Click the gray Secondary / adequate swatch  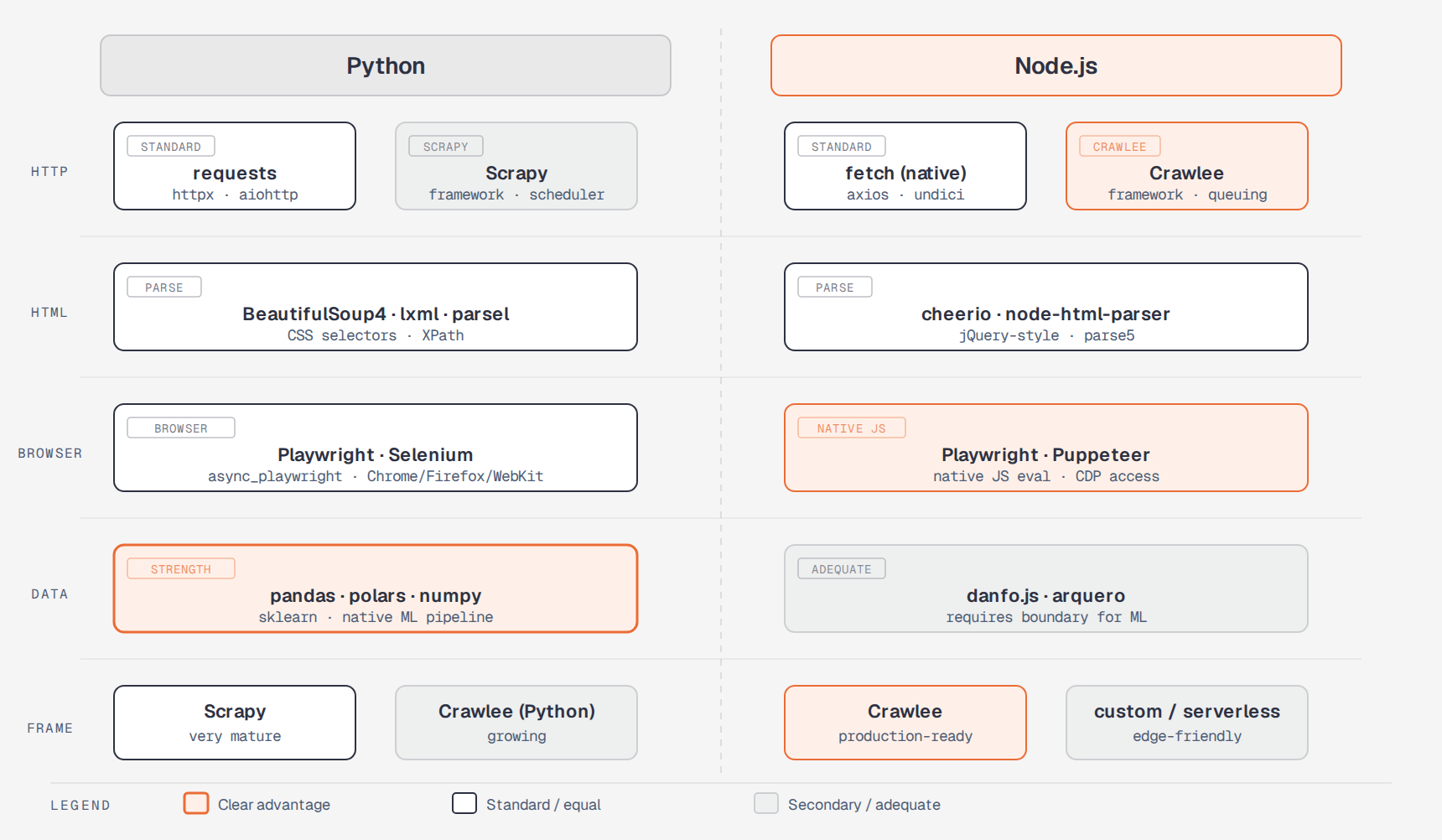(766, 803)
